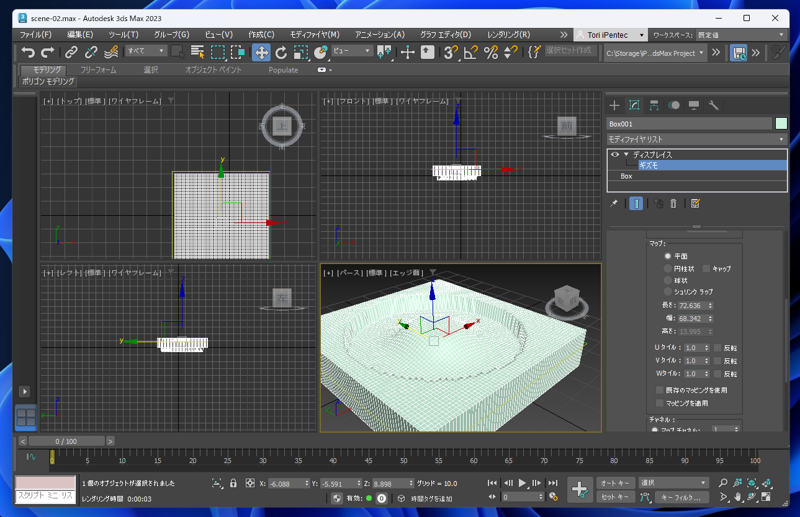Click the オート キー button
800x517 pixels.
[x=615, y=483]
